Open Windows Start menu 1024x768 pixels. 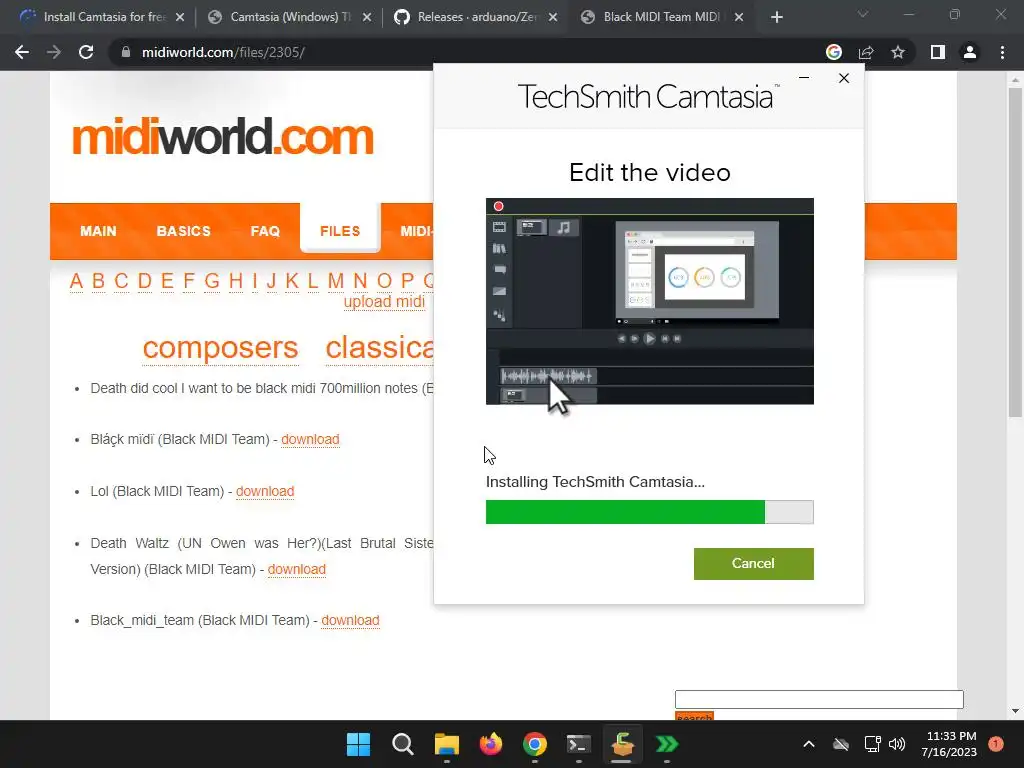tap(358, 744)
